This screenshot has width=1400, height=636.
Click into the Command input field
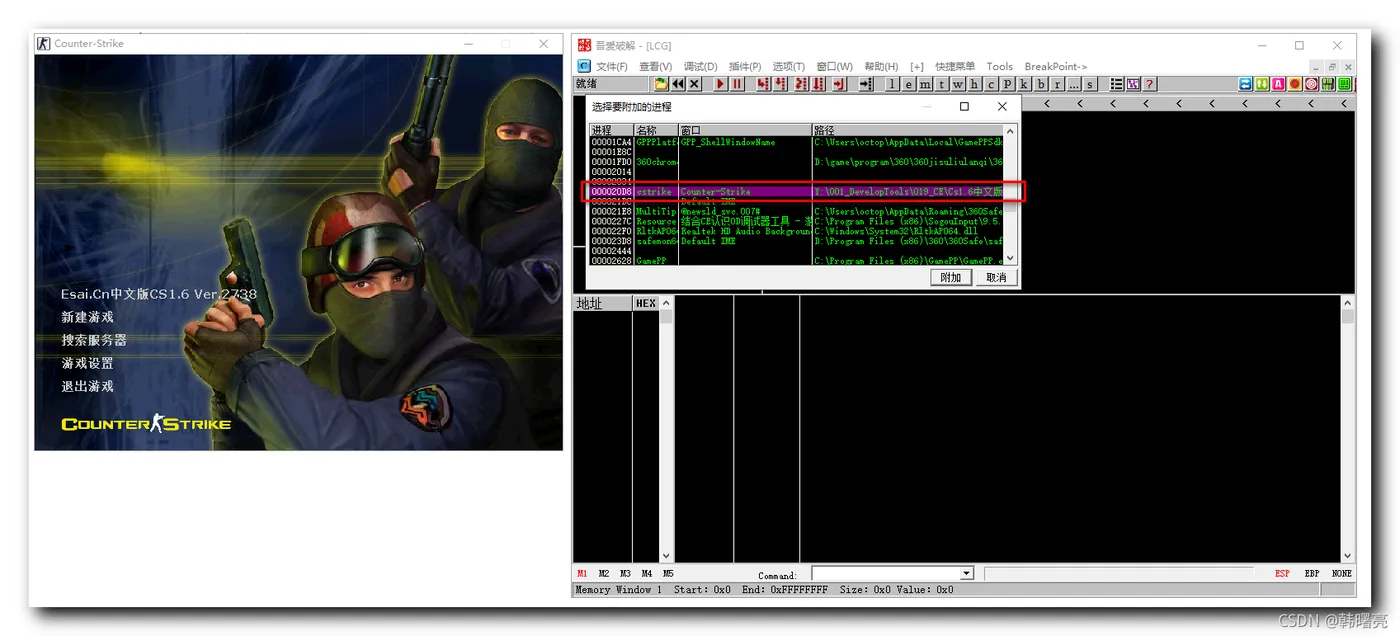(x=885, y=573)
